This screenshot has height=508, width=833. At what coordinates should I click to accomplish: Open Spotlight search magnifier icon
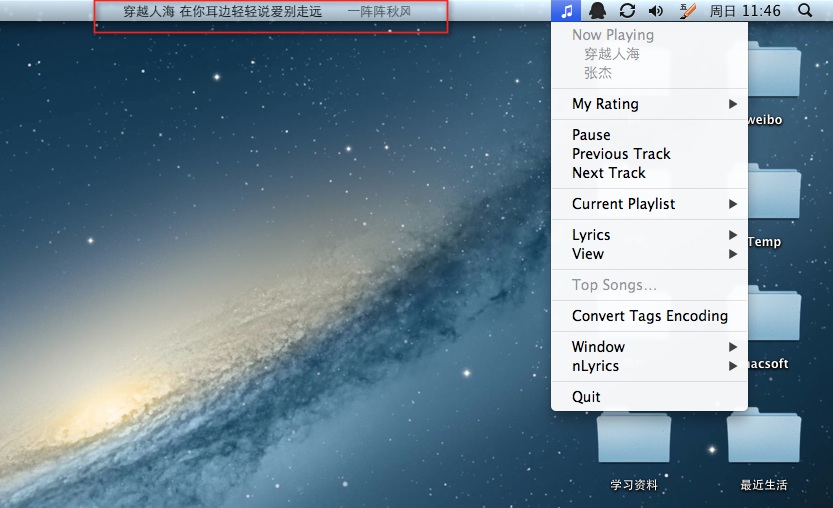[805, 11]
